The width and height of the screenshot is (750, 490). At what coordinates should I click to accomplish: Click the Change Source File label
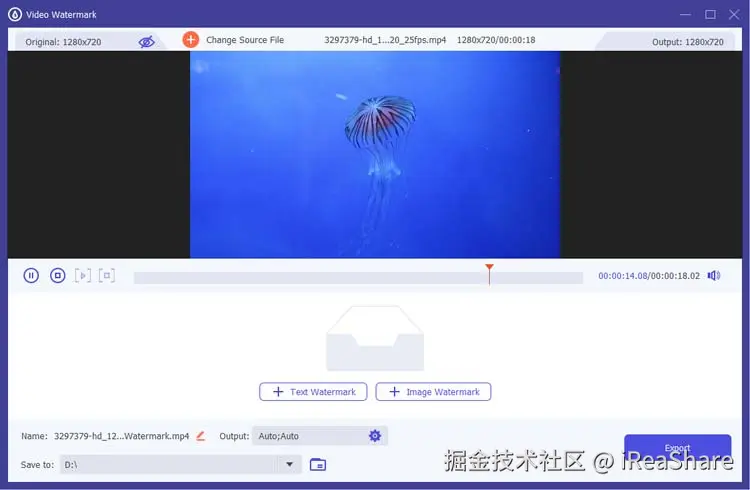pyautogui.click(x=245, y=40)
